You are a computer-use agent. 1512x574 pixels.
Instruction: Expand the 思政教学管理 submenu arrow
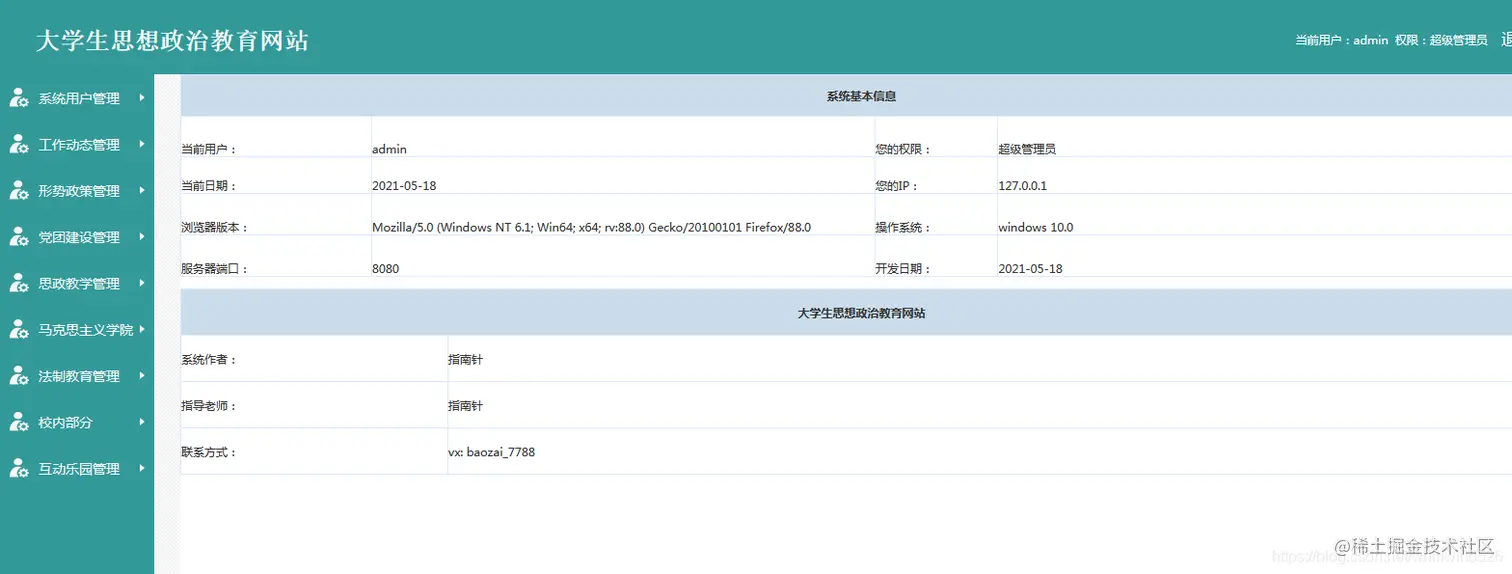pos(143,283)
